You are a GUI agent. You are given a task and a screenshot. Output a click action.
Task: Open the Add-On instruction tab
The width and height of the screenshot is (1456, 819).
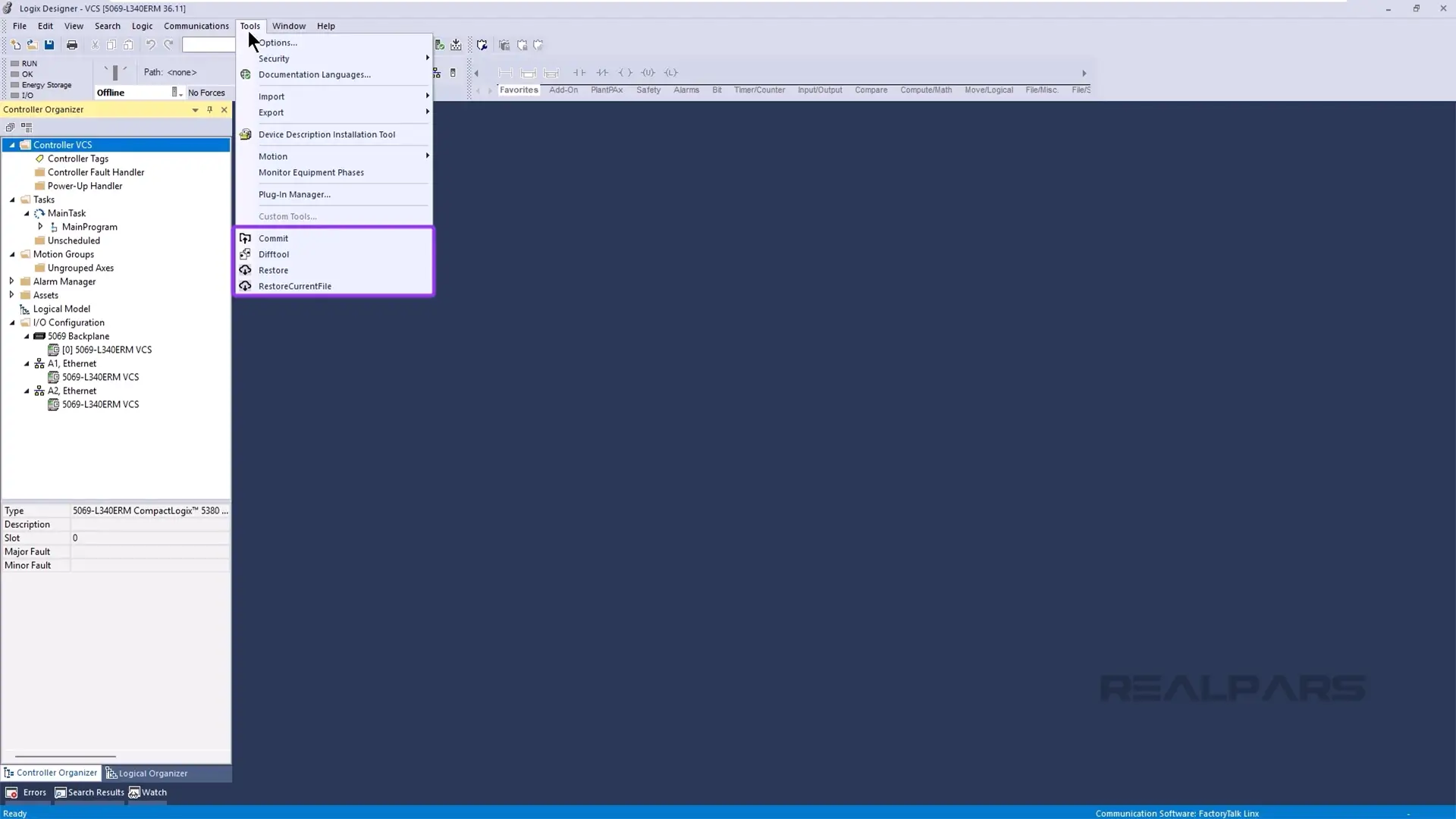[x=563, y=90]
